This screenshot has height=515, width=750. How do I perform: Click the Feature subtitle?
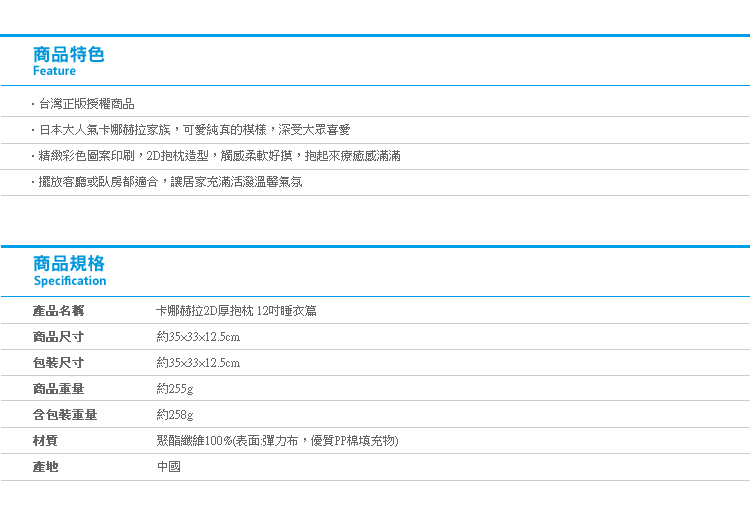(54, 71)
